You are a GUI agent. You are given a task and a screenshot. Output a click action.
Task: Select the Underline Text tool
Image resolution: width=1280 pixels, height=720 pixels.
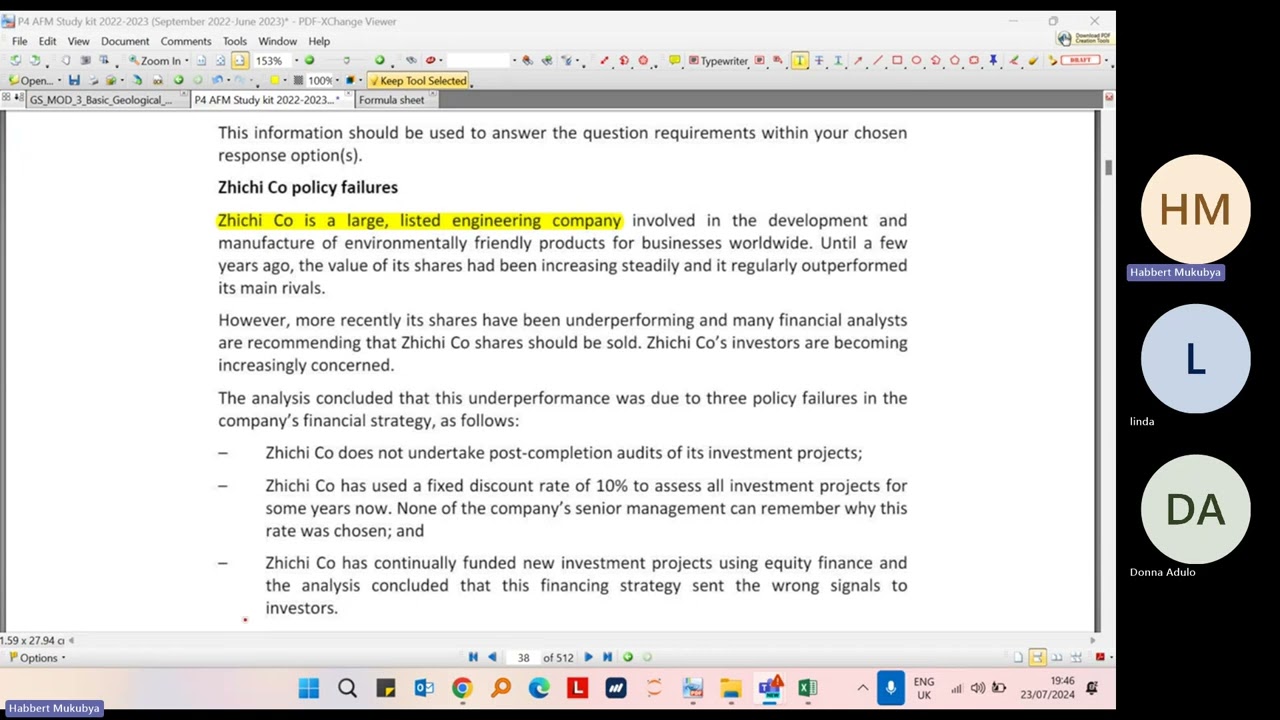click(x=838, y=61)
